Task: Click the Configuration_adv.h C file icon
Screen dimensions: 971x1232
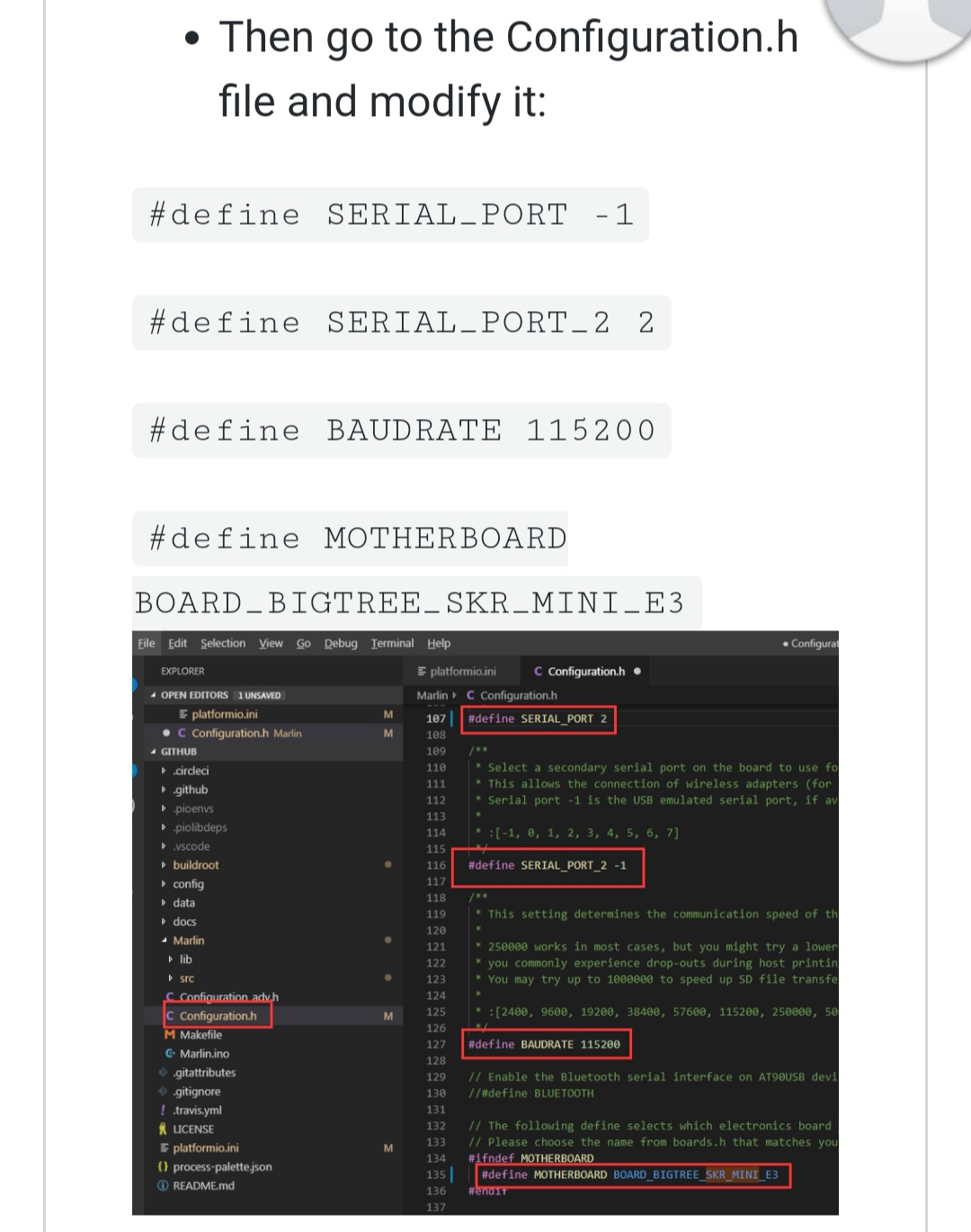Action: [x=171, y=997]
